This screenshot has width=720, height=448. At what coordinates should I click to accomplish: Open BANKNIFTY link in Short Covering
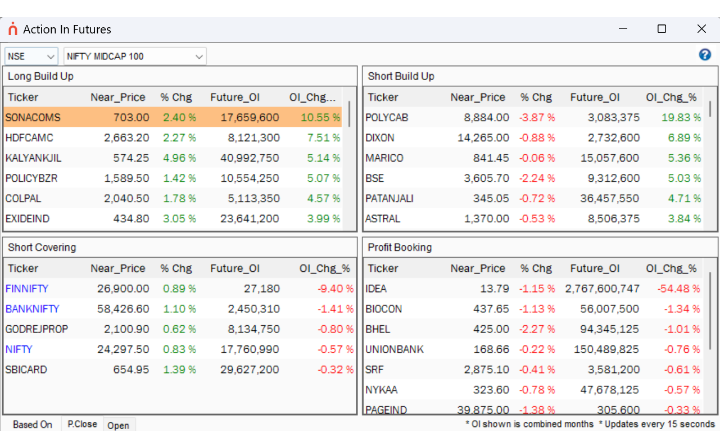(32, 309)
